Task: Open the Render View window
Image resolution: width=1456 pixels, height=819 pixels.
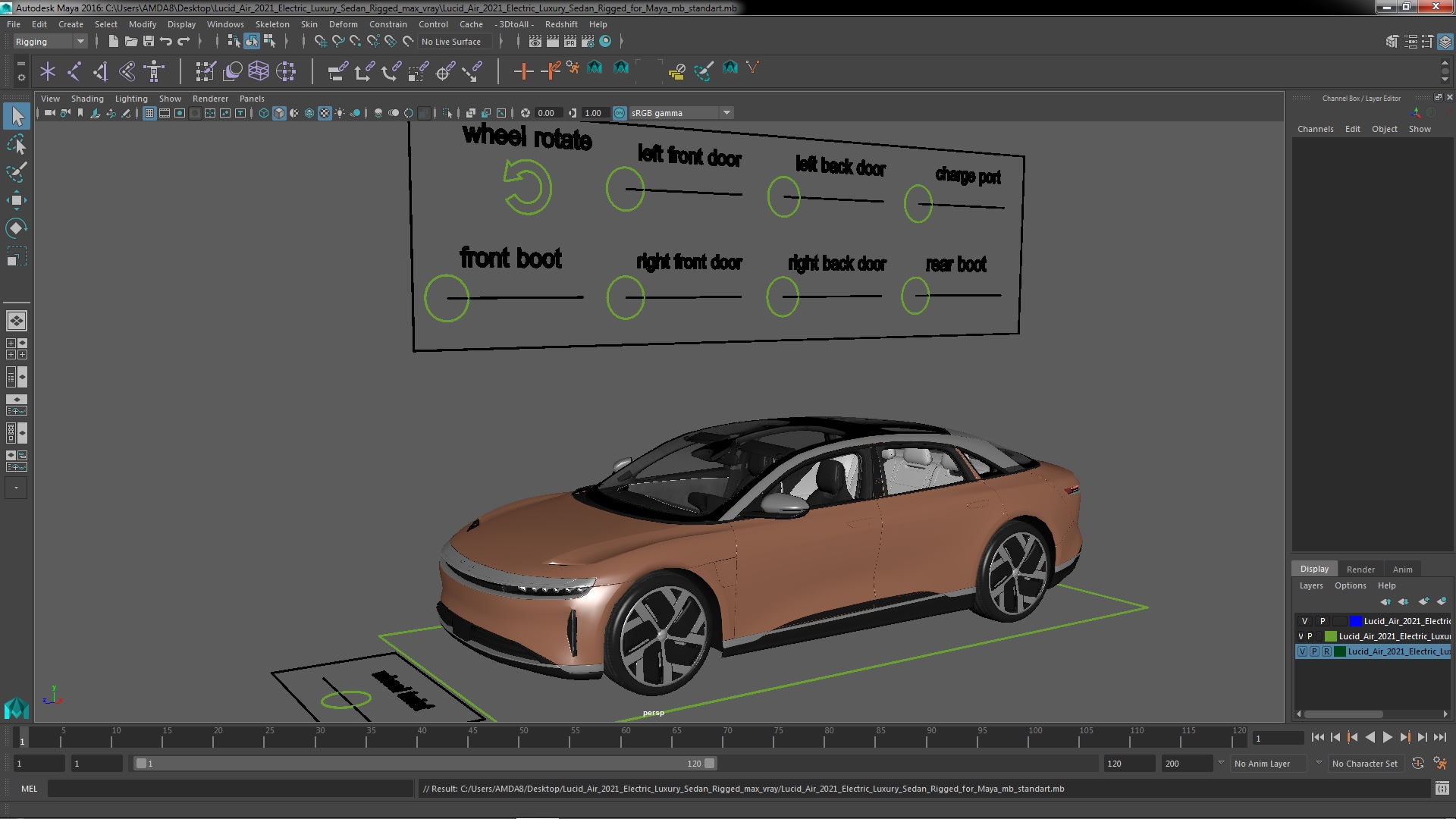Action: click(535, 41)
